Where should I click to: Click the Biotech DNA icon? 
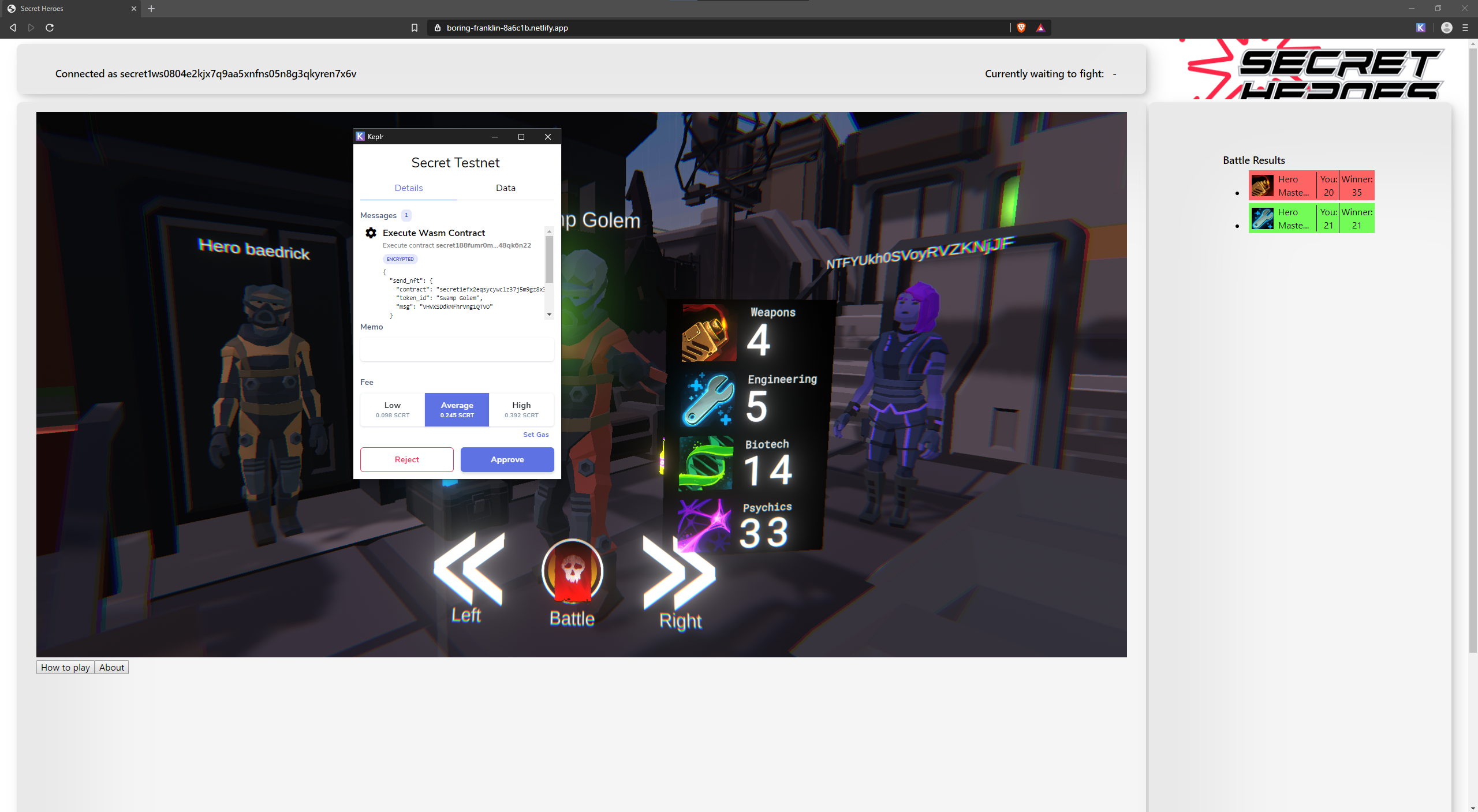click(x=706, y=463)
